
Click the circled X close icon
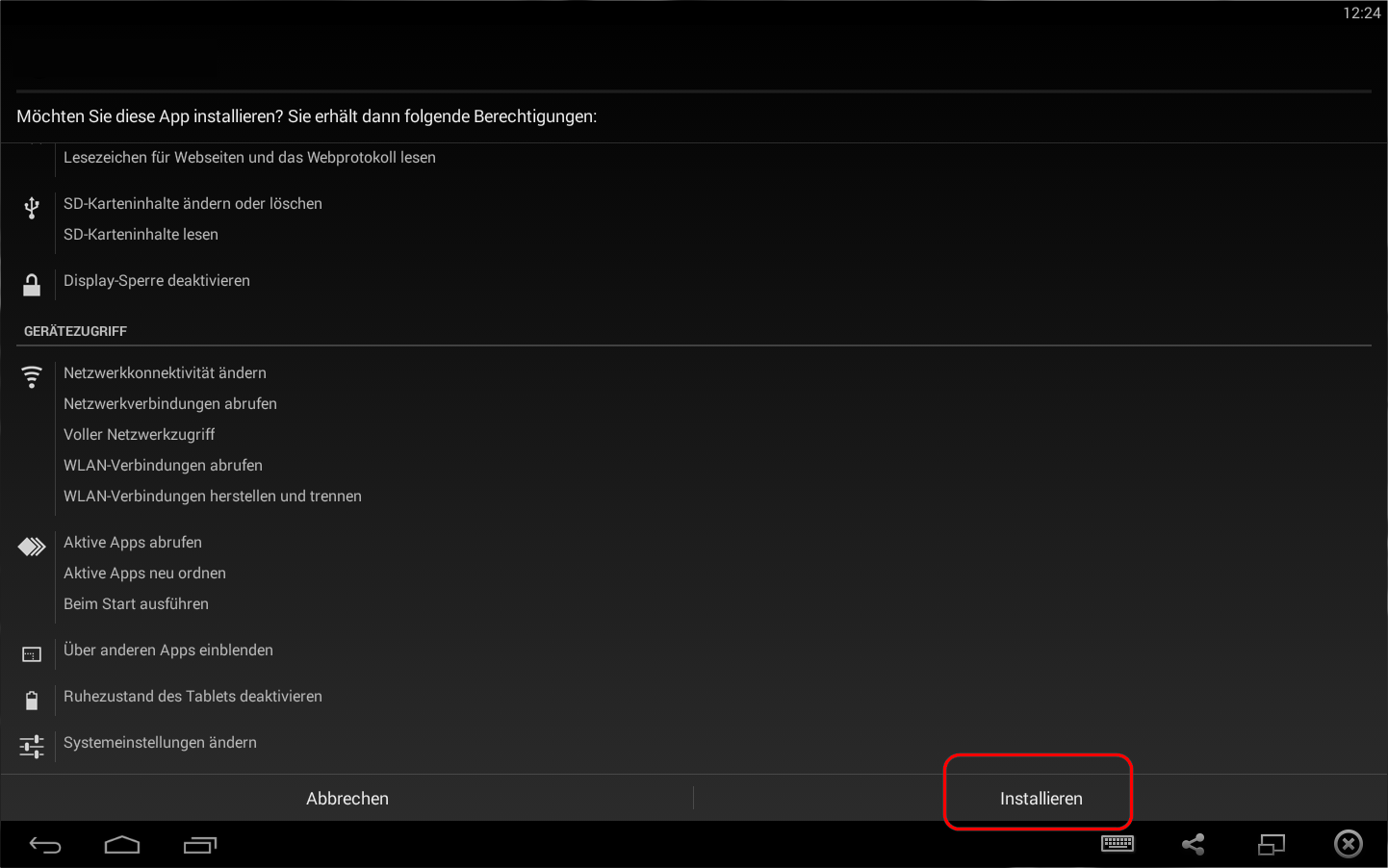(1349, 844)
